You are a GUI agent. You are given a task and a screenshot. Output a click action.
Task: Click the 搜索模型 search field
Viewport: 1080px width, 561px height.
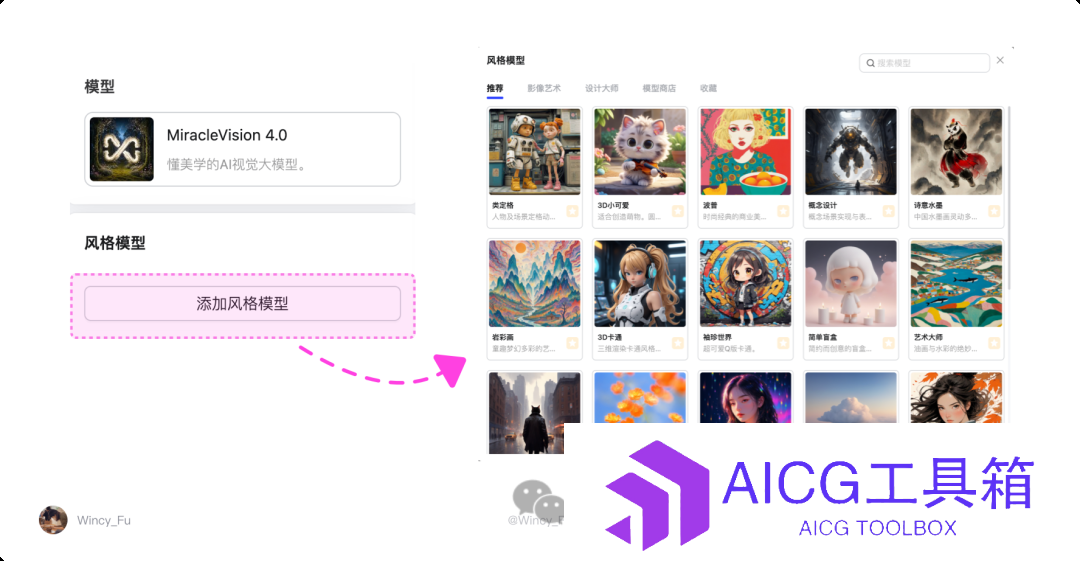click(x=924, y=63)
